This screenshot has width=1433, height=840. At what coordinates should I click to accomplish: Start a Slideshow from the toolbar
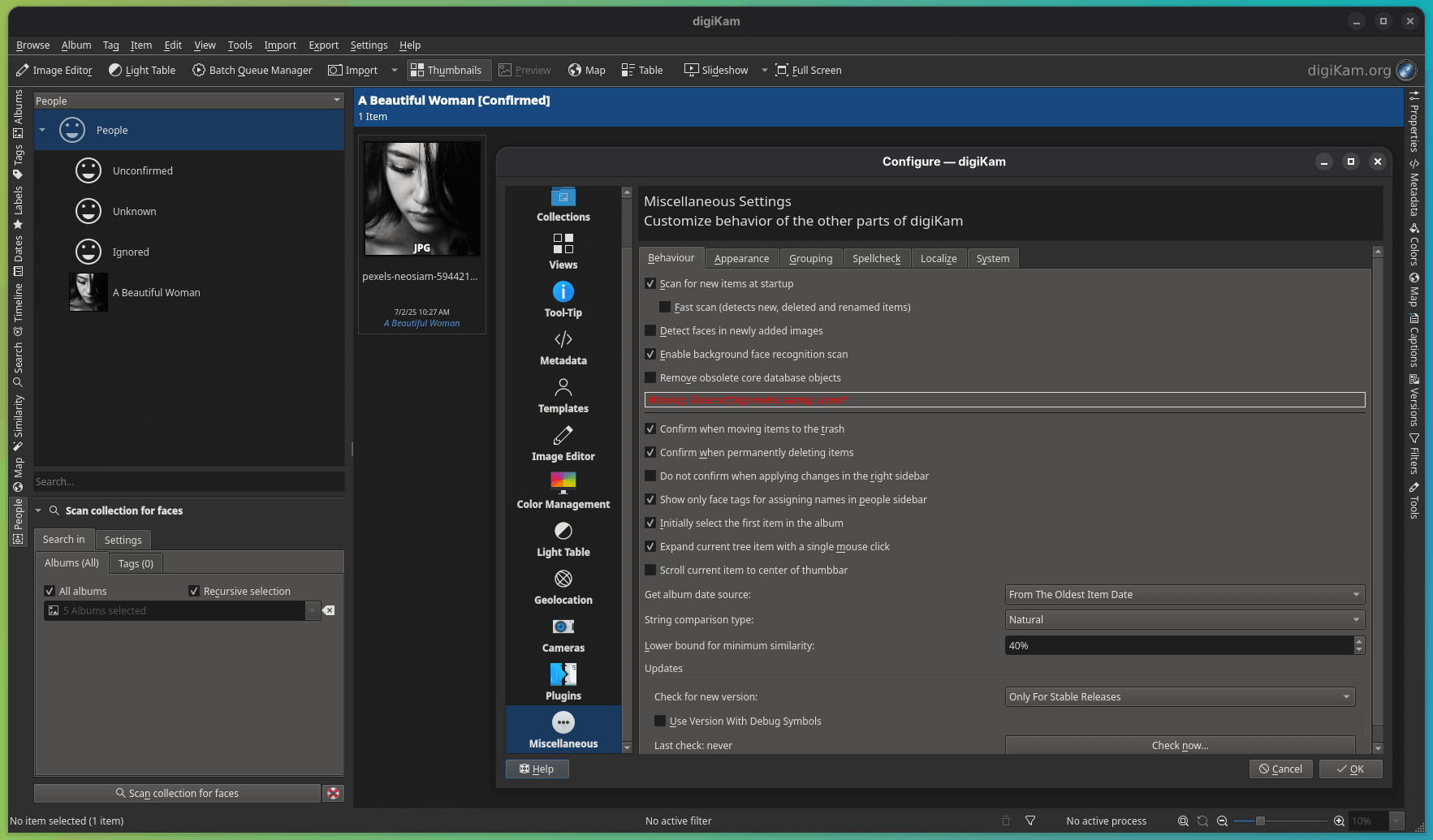(715, 70)
